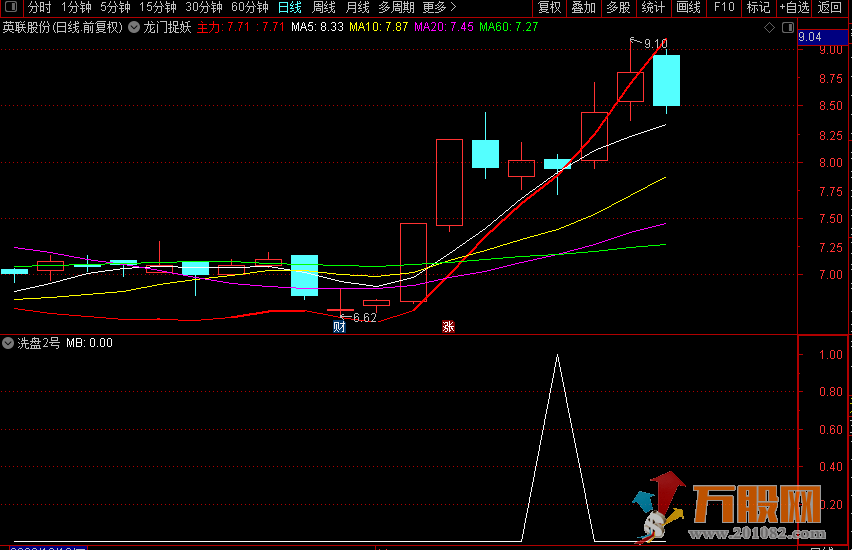Click the 标记 mark button
The image size is (852, 550).
tap(759, 7)
